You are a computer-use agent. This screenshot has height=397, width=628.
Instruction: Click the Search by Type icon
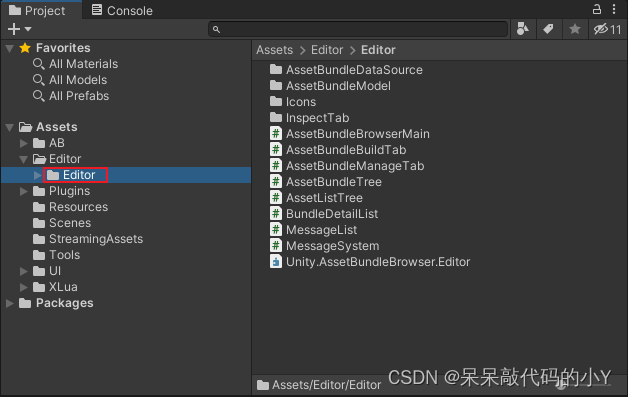coord(523,29)
